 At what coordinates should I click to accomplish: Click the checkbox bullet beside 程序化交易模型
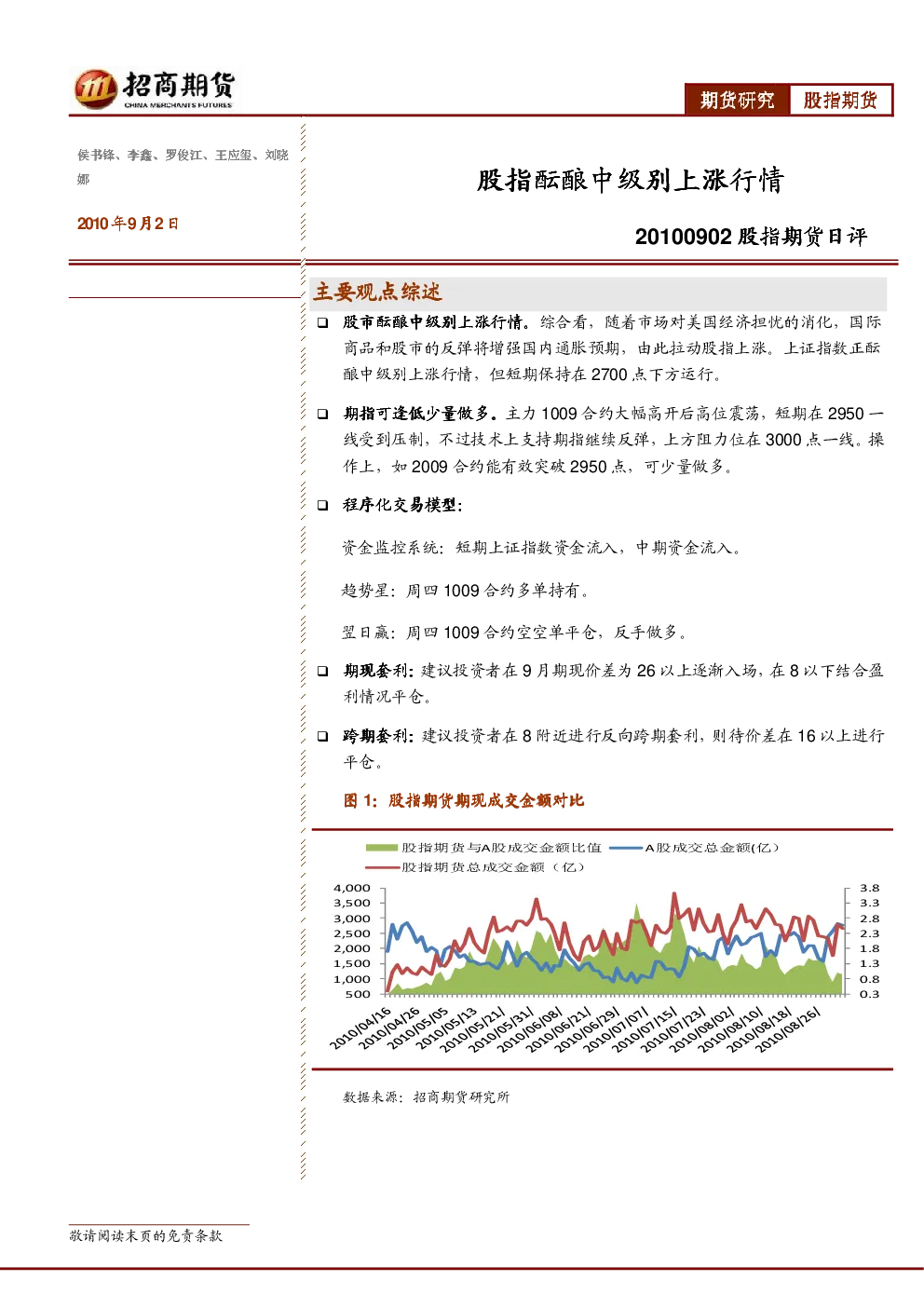tap(322, 505)
